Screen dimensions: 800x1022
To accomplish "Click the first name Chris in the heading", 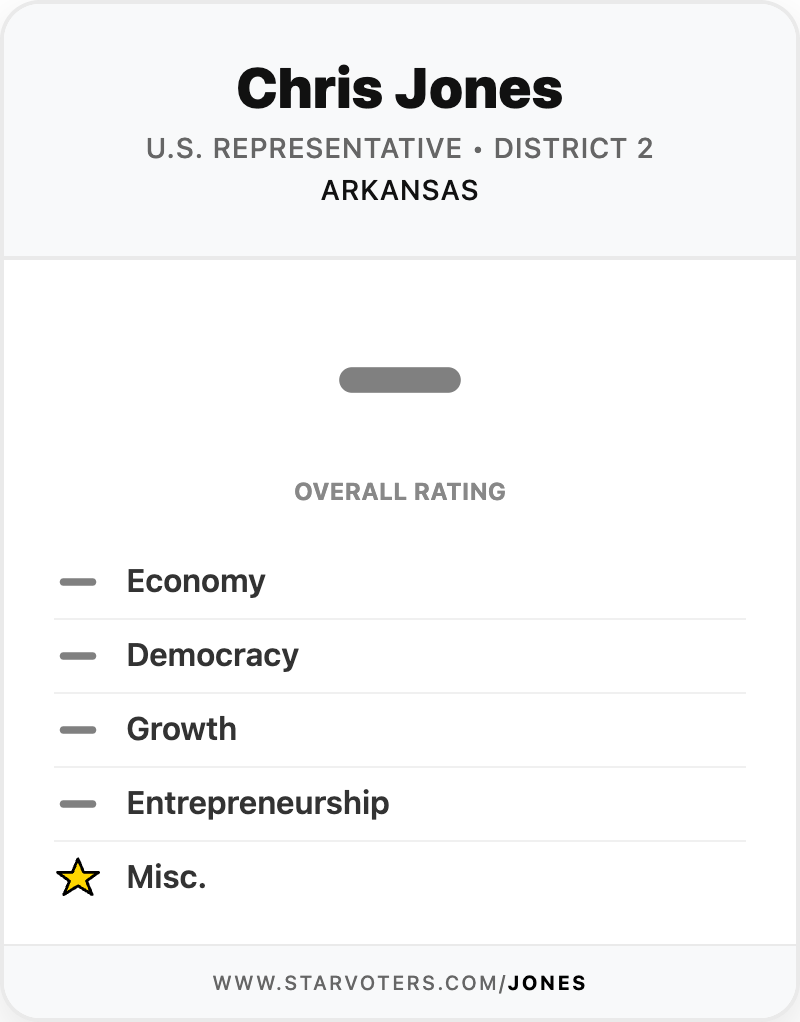I will click(x=309, y=88).
